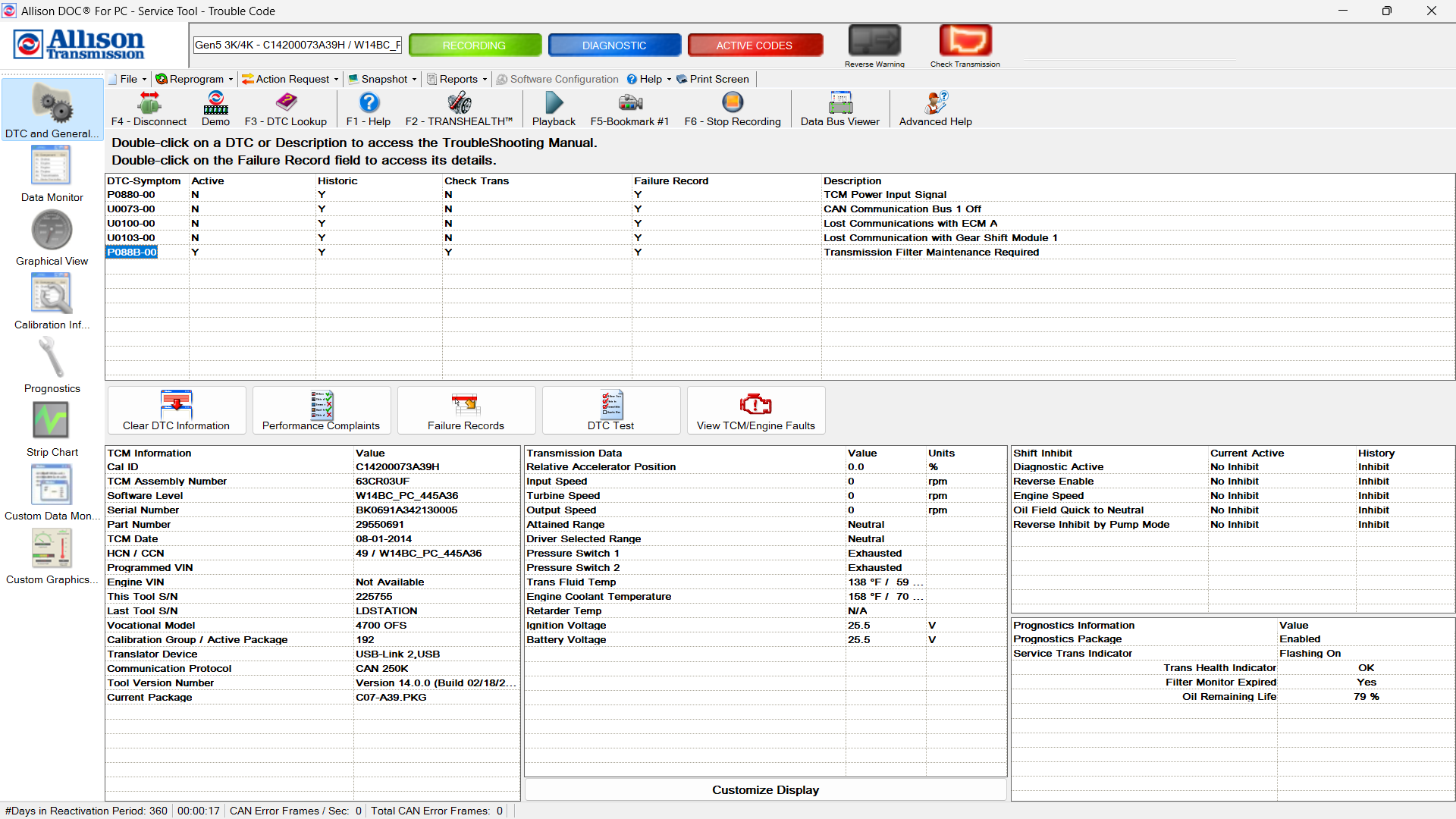
Task: Open the File menu
Action: [x=127, y=79]
